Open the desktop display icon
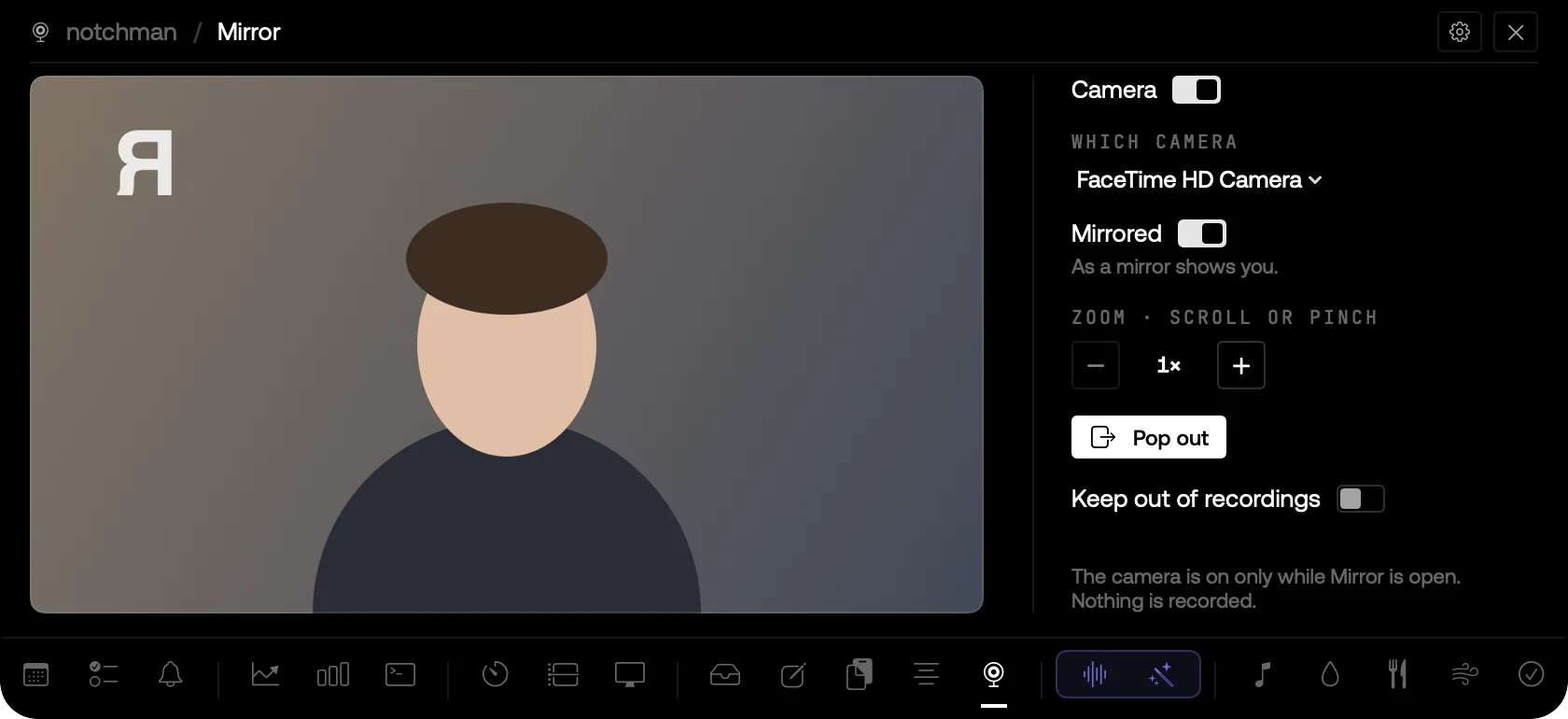Image resolution: width=1568 pixels, height=719 pixels. tap(630, 674)
